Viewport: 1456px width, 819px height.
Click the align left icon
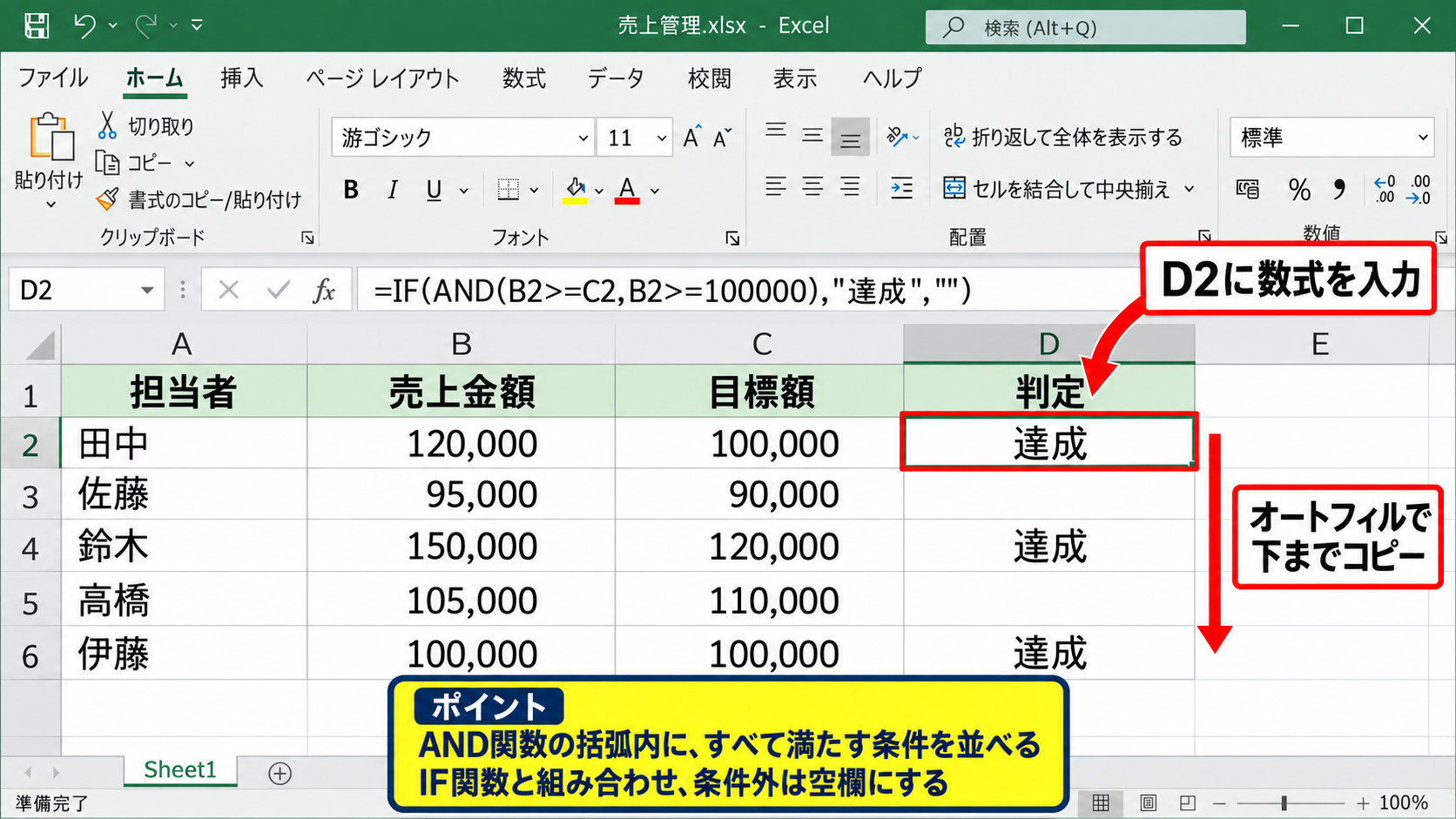point(775,187)
